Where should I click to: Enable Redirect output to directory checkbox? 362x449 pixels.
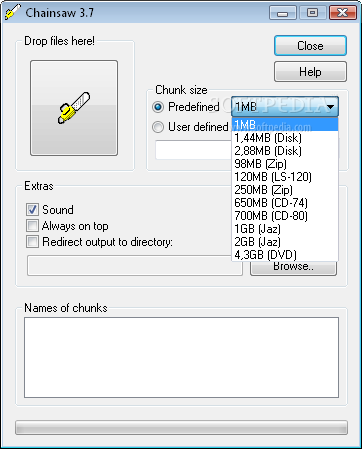(x=32, y=242)
